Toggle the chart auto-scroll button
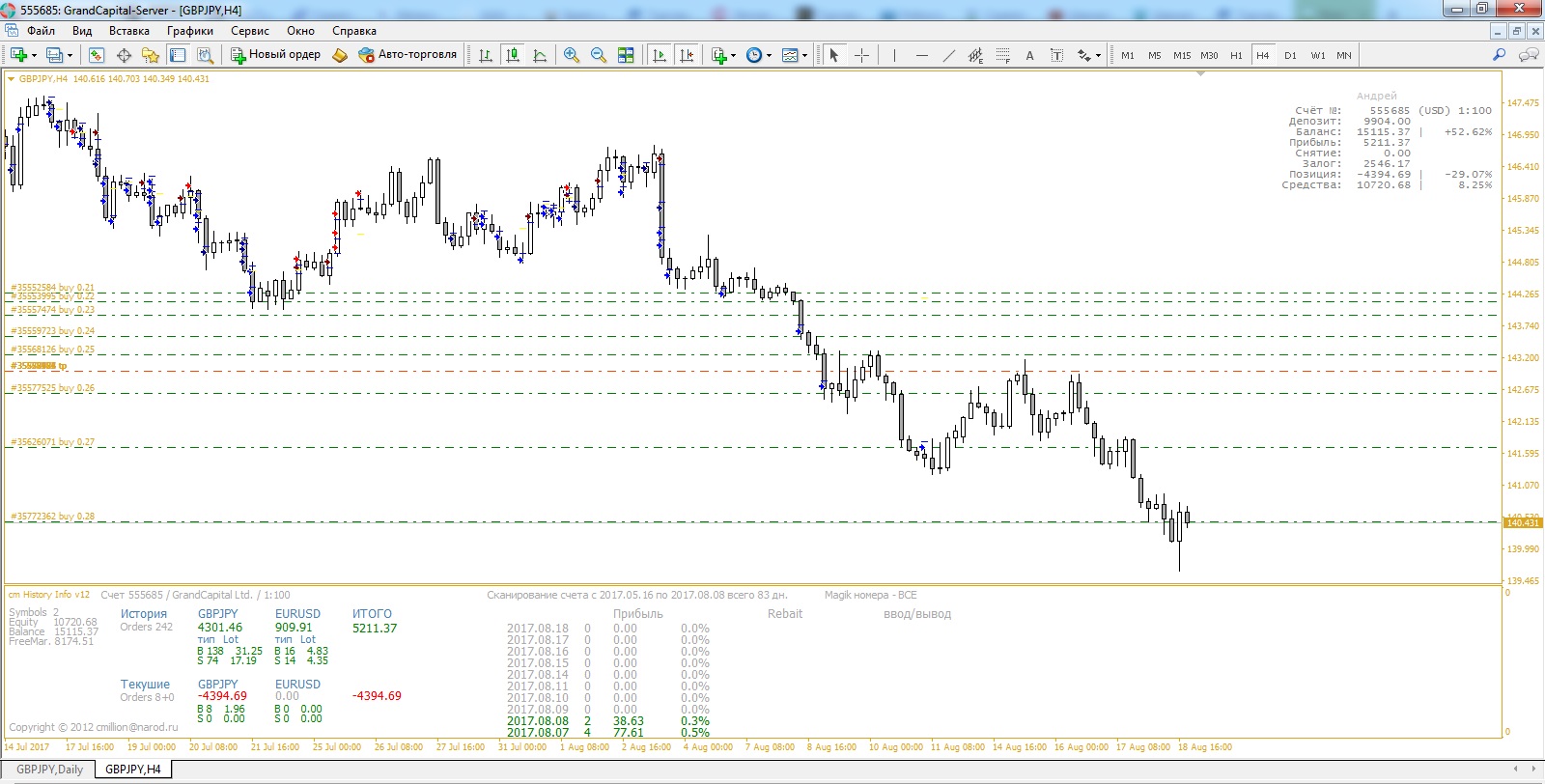The image size is (1545, 784). pos(660,55)
